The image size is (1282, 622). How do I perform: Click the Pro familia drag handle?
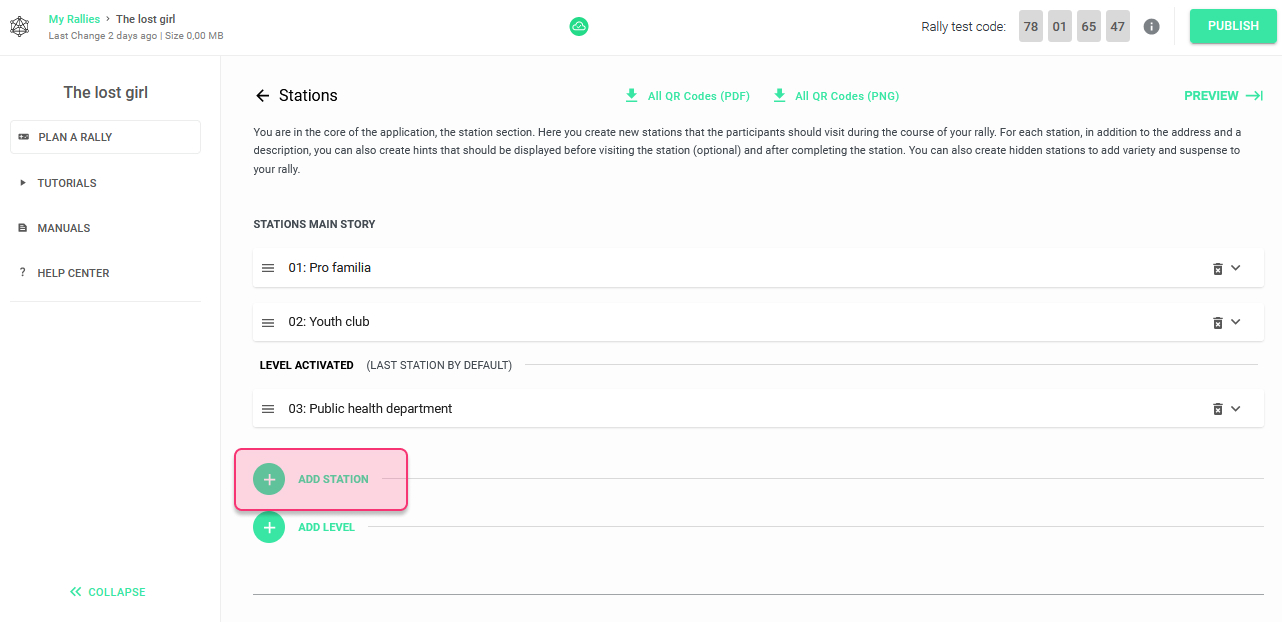pos(268,268)
